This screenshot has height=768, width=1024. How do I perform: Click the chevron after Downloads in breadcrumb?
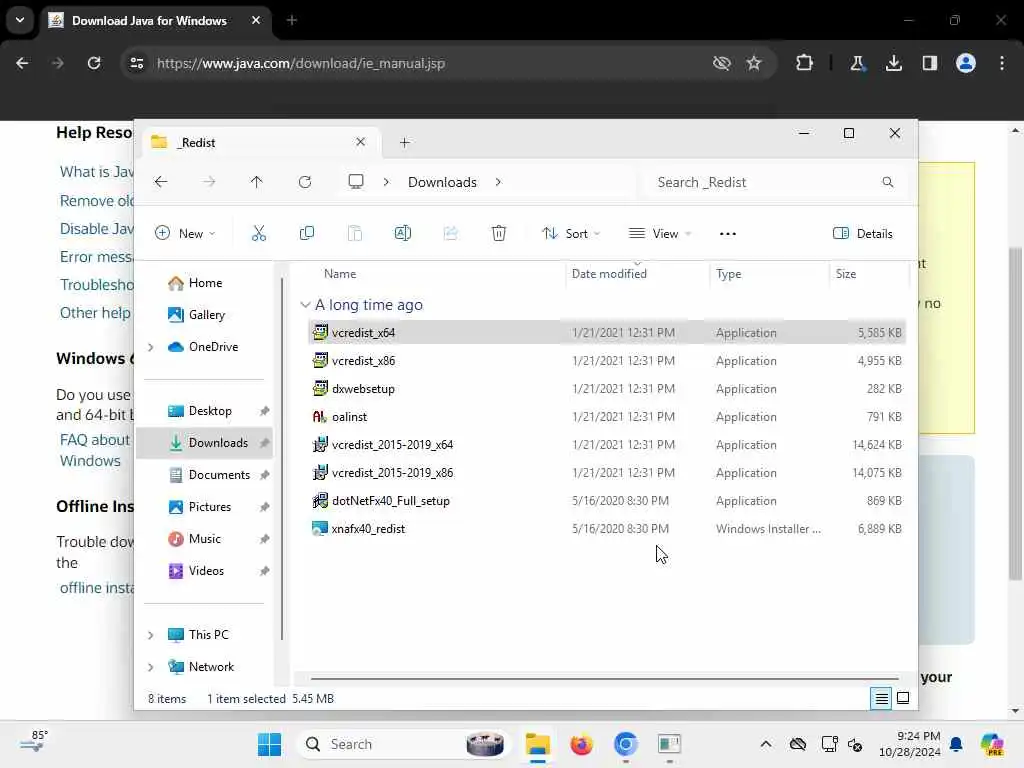point(498,182)
